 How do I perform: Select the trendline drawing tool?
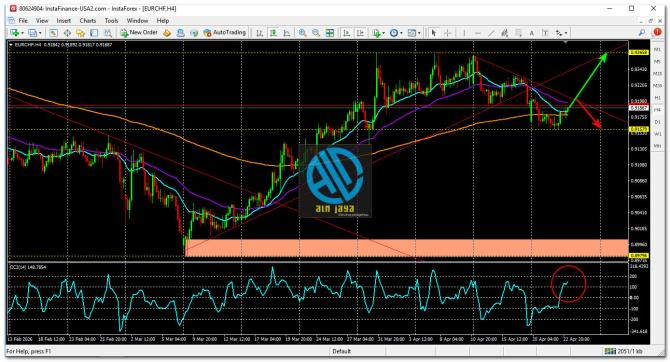coord(491,33)
